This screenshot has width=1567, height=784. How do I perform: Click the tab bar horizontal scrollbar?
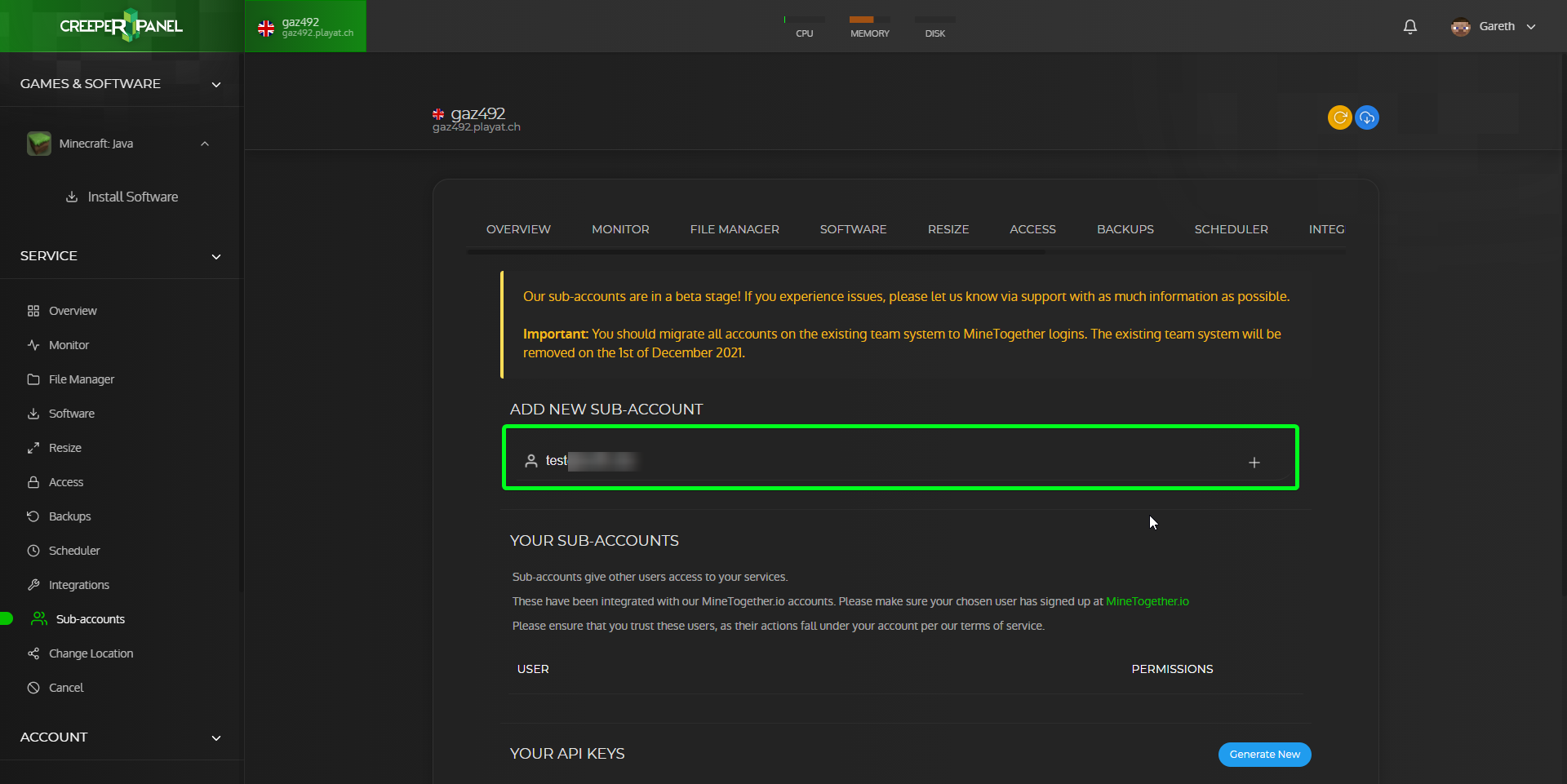point(756,253)
